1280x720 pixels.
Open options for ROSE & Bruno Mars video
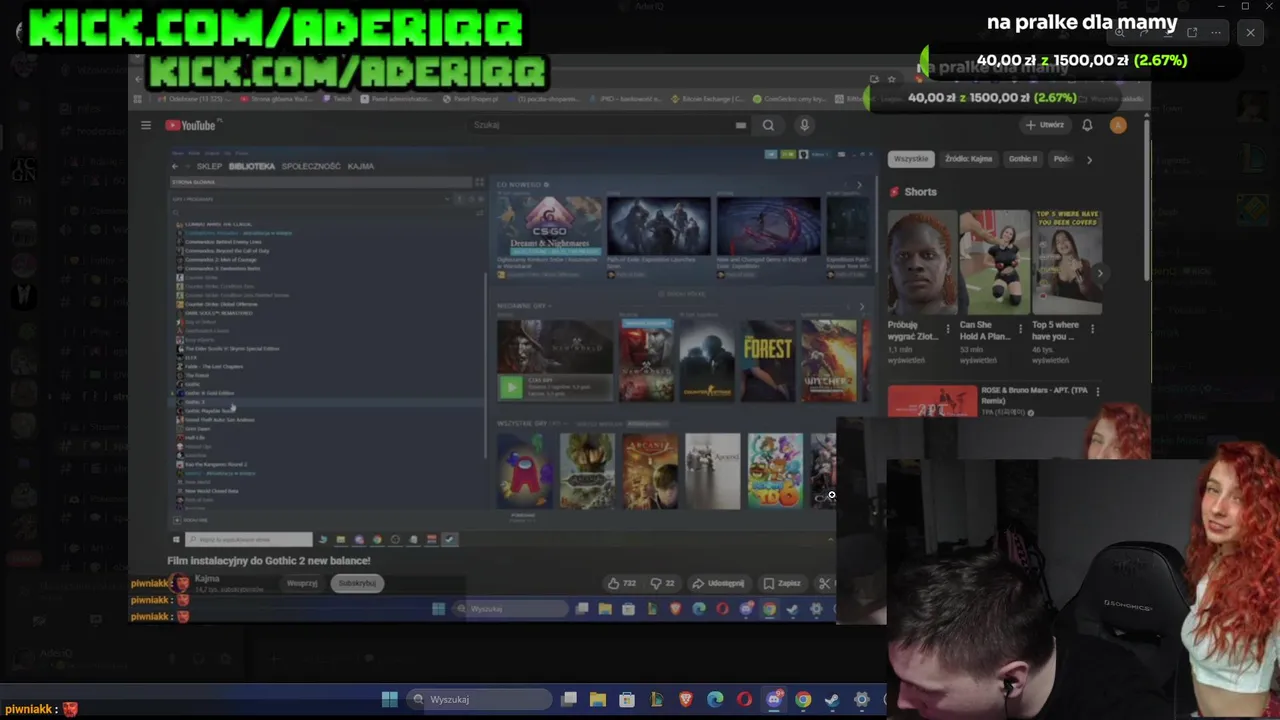[x=1097, y=391]
